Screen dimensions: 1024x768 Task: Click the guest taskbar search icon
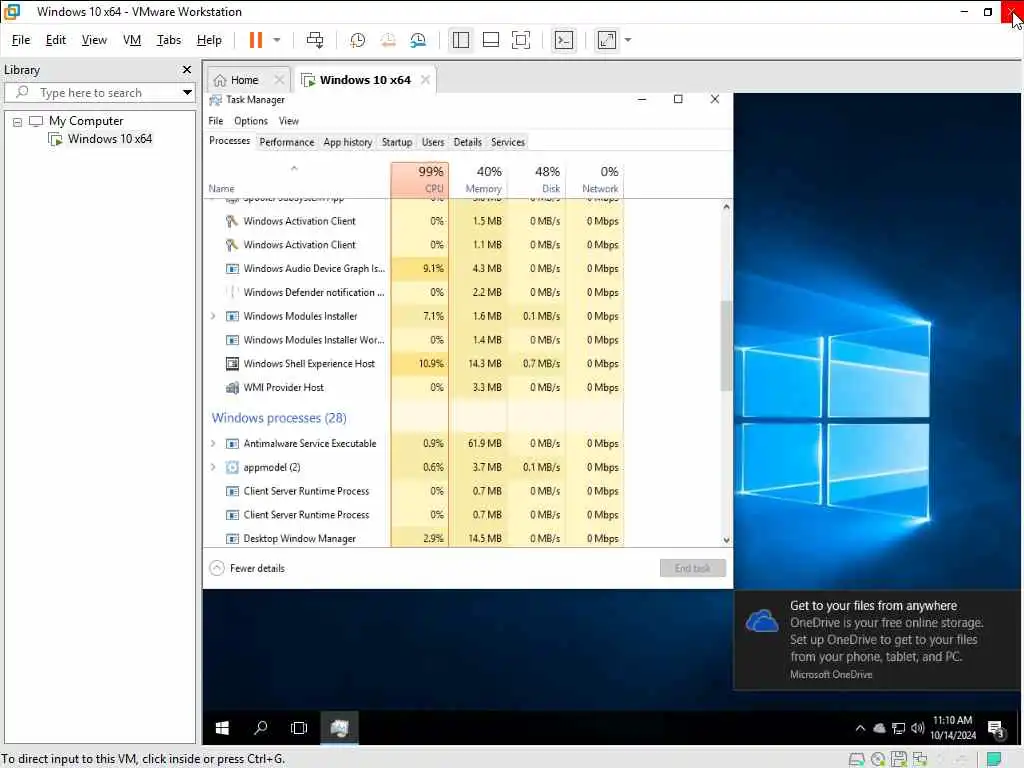tap(261, 728)
